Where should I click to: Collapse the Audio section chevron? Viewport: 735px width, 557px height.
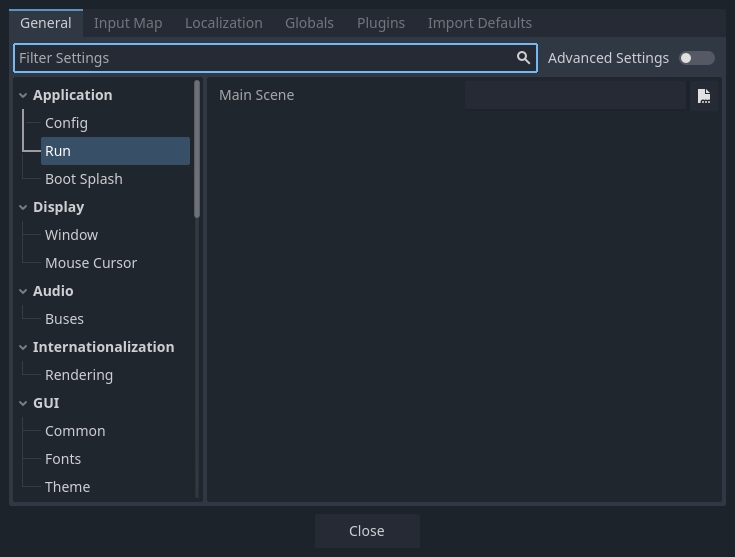click(23, 291)
